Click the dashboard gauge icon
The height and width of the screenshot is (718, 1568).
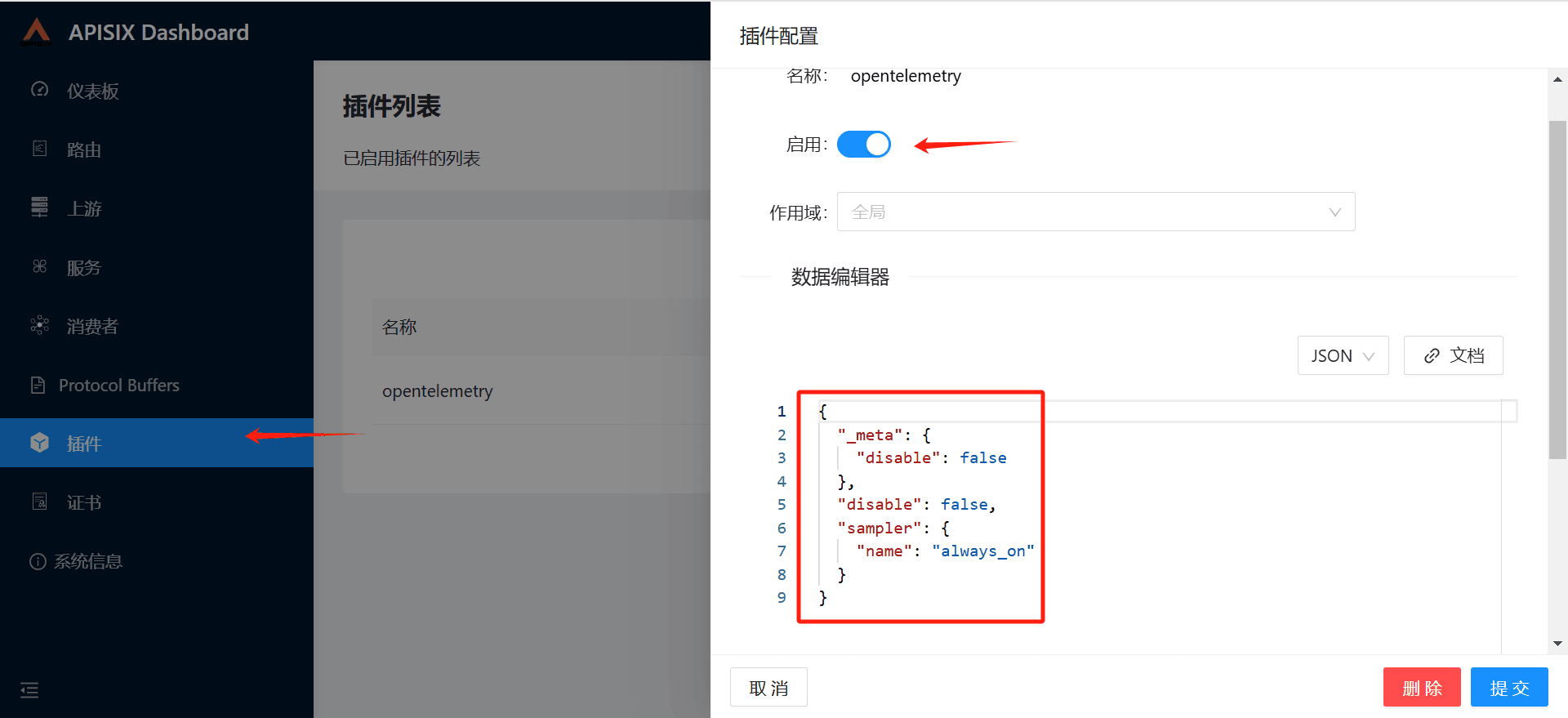pos(39,90)
